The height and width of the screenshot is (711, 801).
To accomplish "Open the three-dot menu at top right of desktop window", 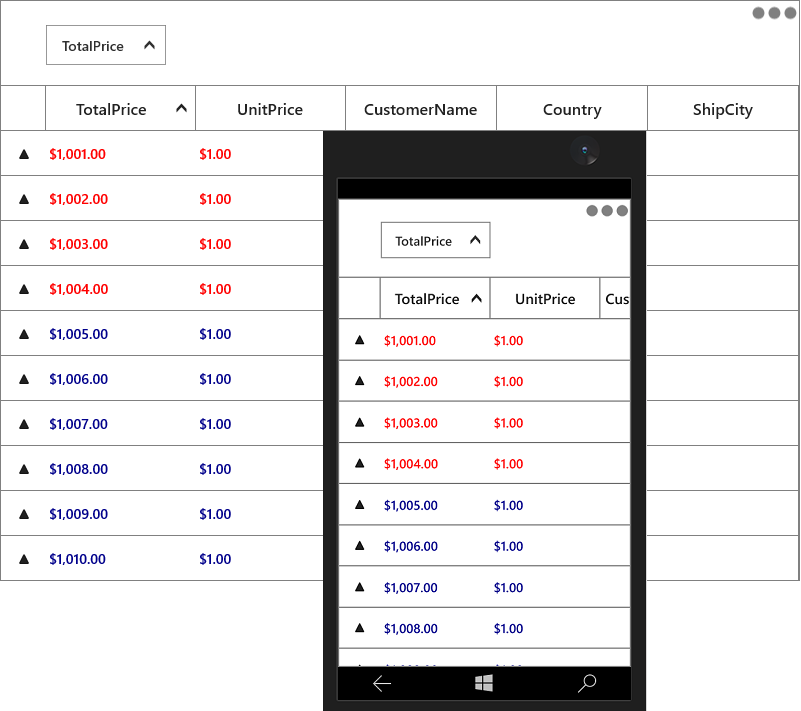I will [x=774, y=13].
